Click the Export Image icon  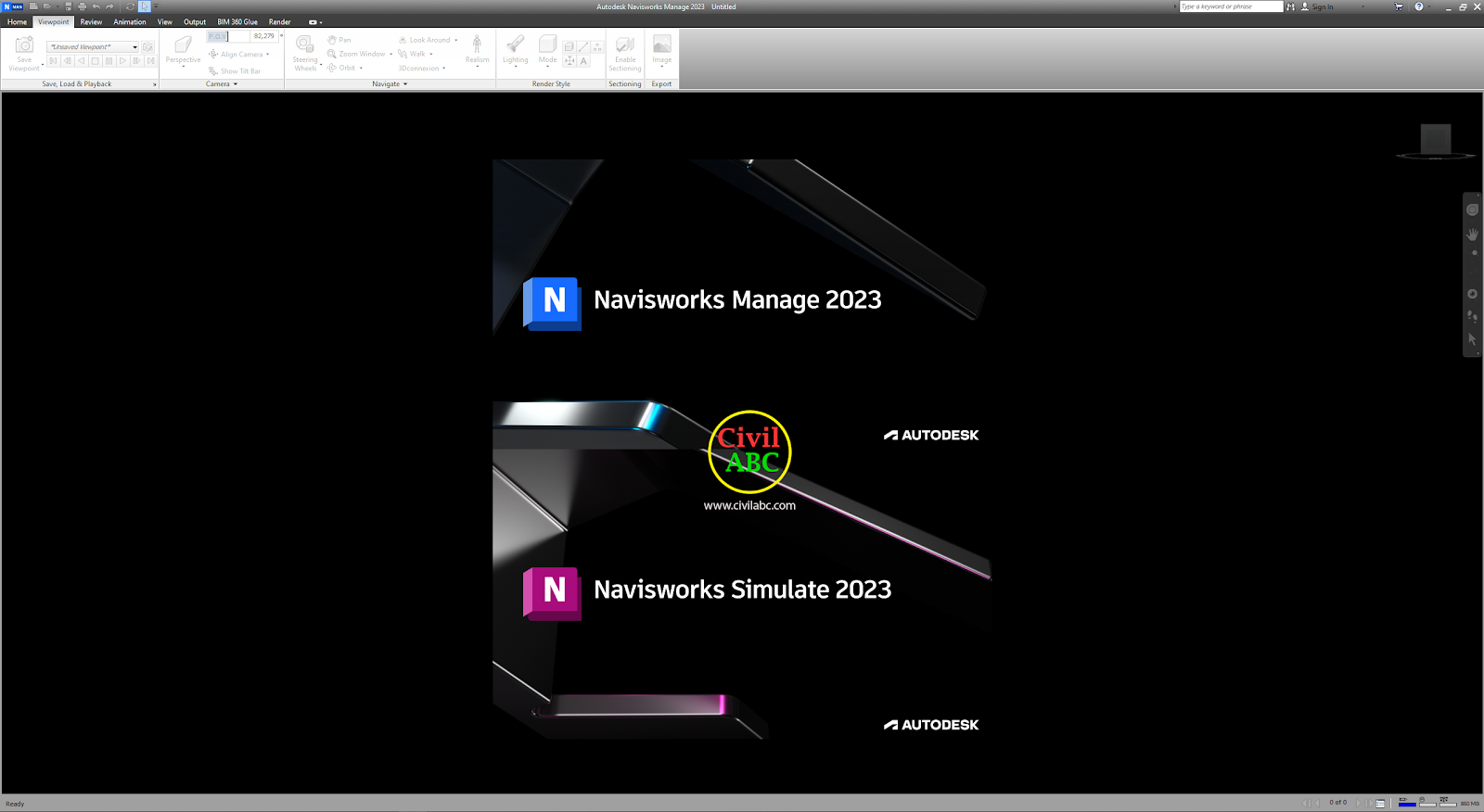(661, 44)
